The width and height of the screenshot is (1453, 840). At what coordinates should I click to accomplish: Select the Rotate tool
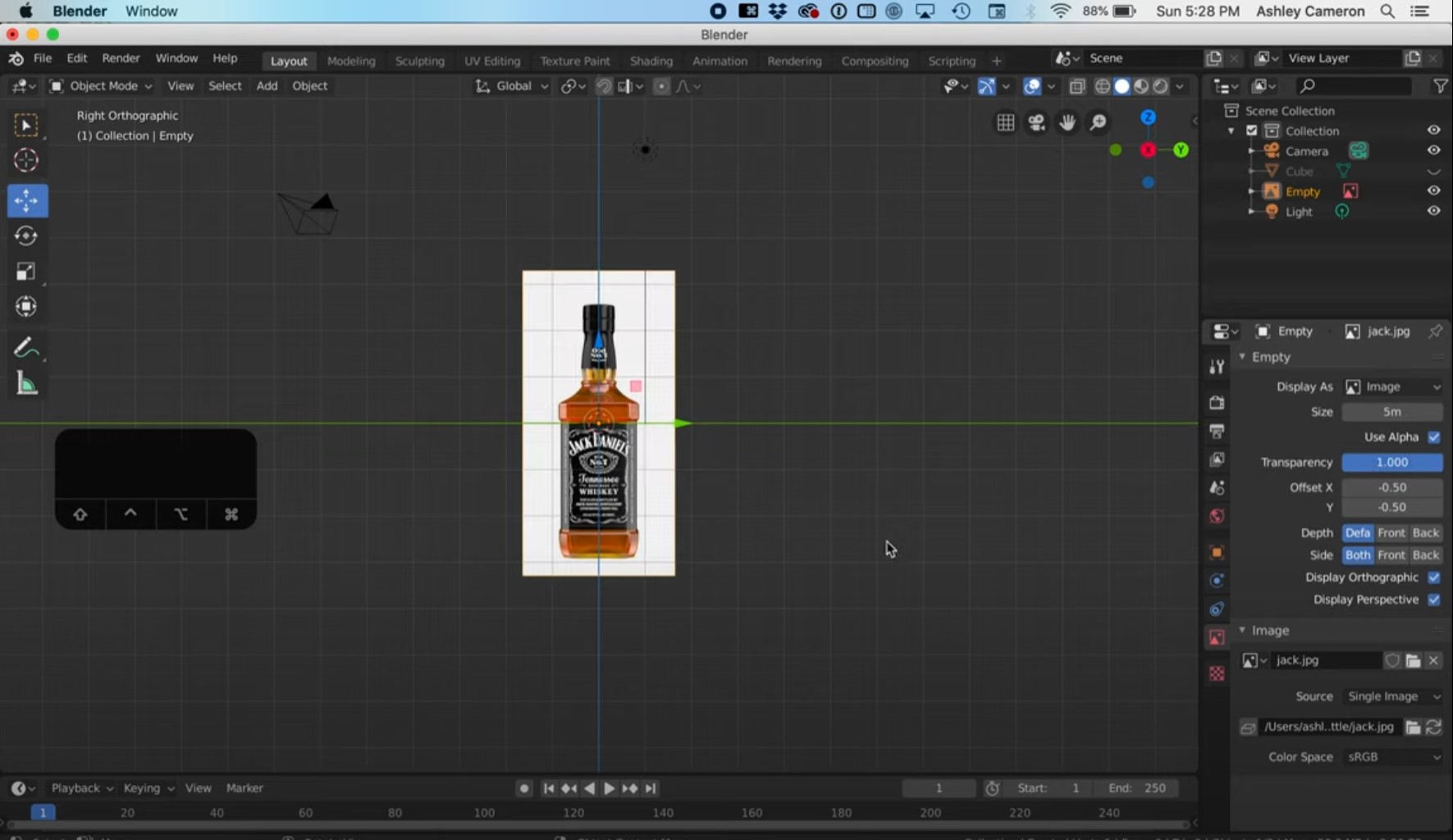tap(27, 236)
